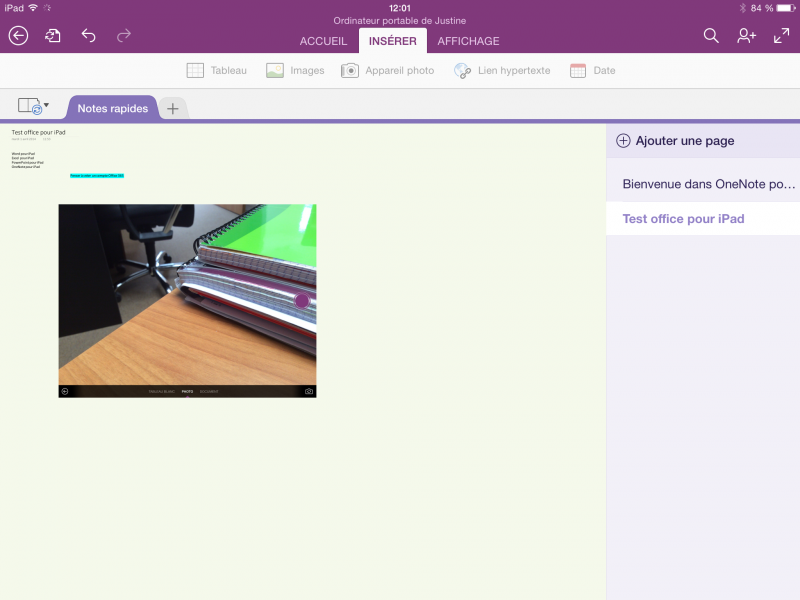Undo the last action
The image size is (800, 600).
pyautogui.click(x=88, y=36)
